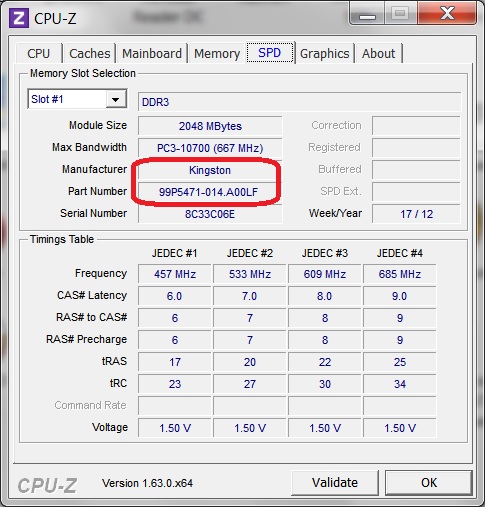
Task: Open the Caches tab
Action: [90, 53]
